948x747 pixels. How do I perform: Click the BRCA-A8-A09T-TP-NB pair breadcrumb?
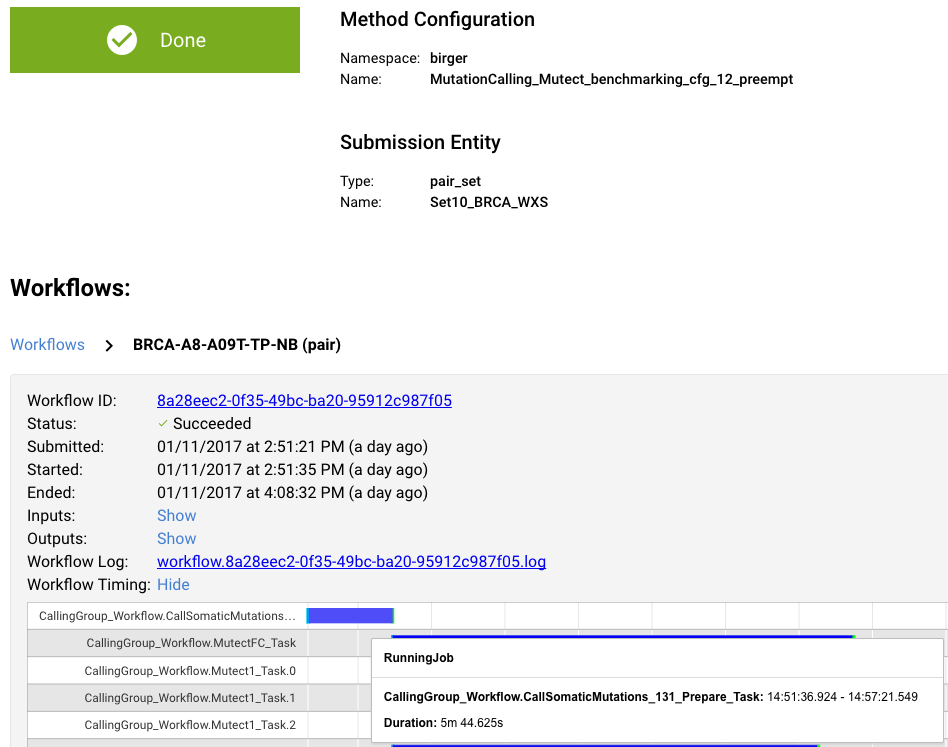click(237, 344)
